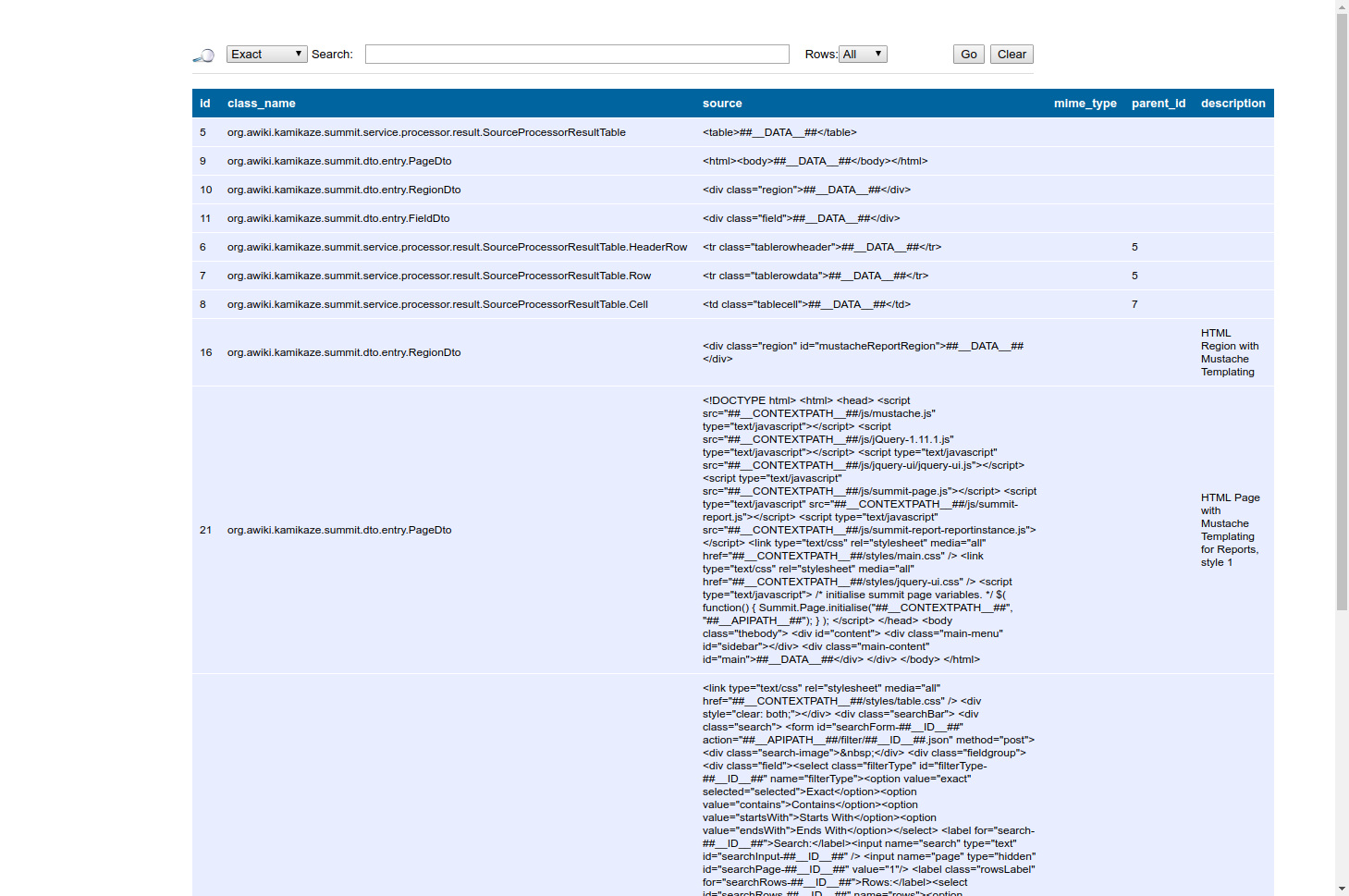1349x896 pixels.
Task: Select the SourceProcessorResultTable.Row class name
Action: 439,276
